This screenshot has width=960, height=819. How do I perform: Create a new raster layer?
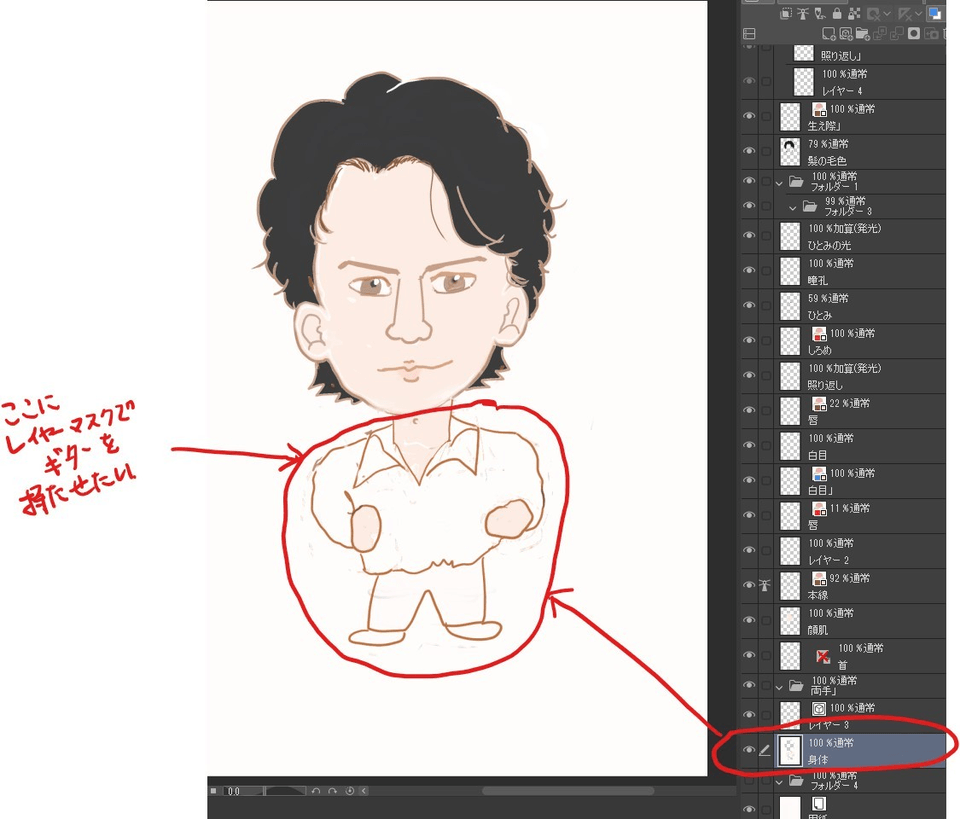(x=829, y=34)
